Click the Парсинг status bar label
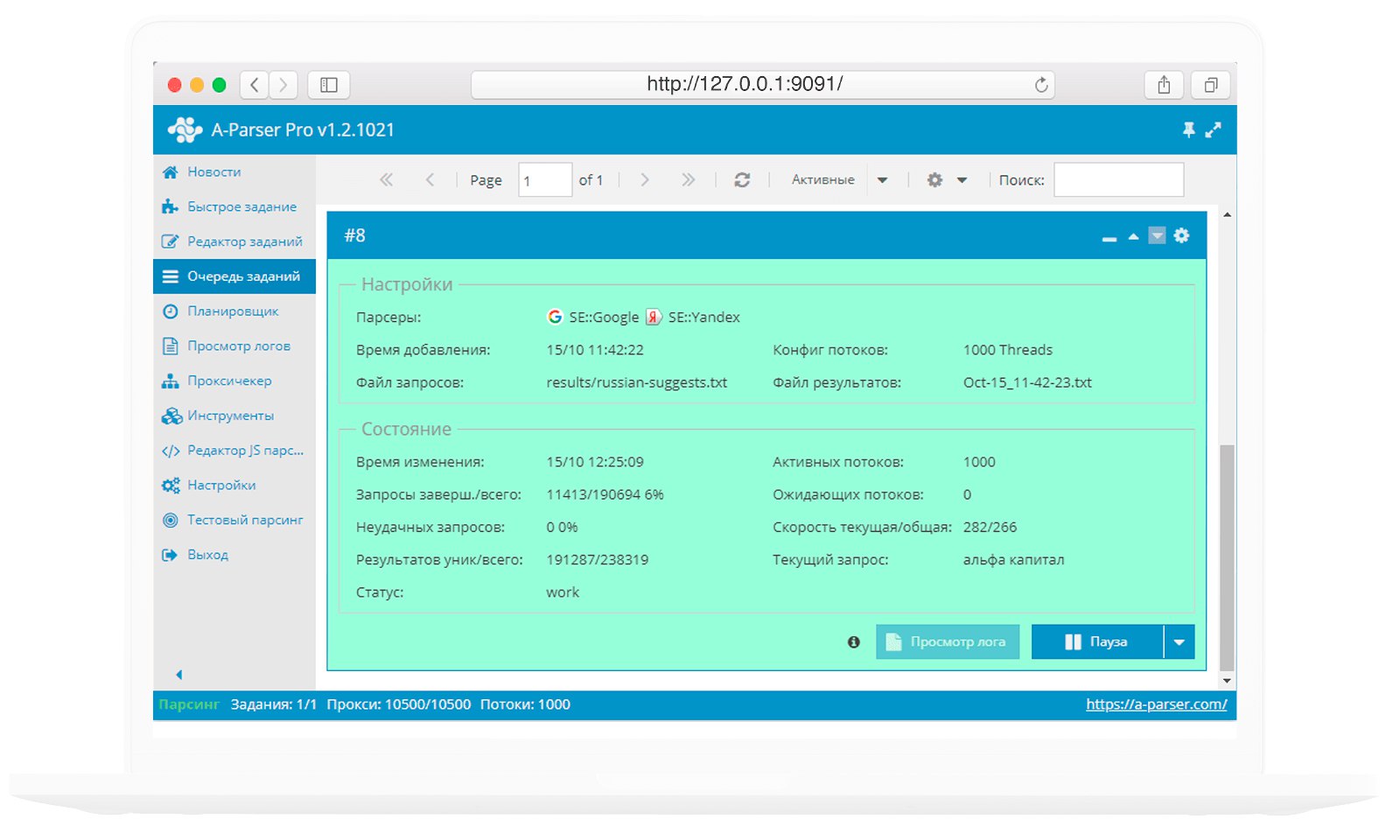This screenshot has height=840, width=1400. (x=189, y=704)
